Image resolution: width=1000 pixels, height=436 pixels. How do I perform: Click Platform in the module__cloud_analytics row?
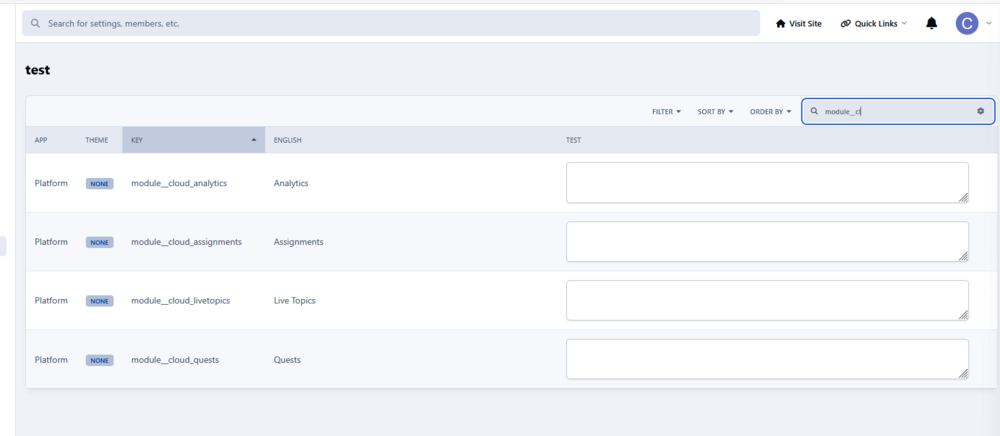click(51, 183)
